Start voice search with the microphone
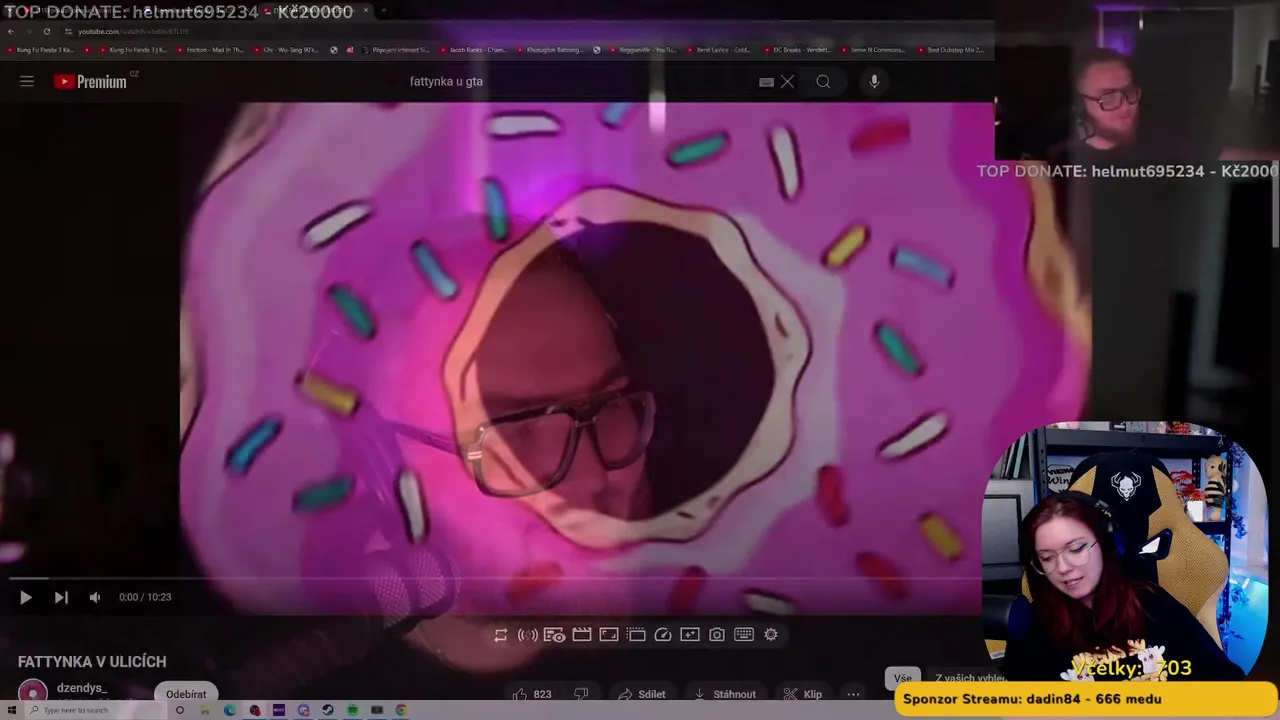This screenshot has height=720, width=1280. [x=874, y=82]
